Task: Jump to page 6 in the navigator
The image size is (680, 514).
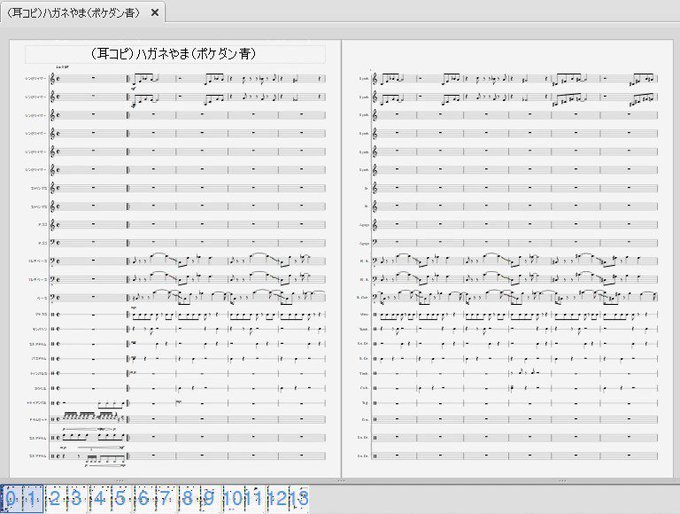Action: (x=144, y=498)
